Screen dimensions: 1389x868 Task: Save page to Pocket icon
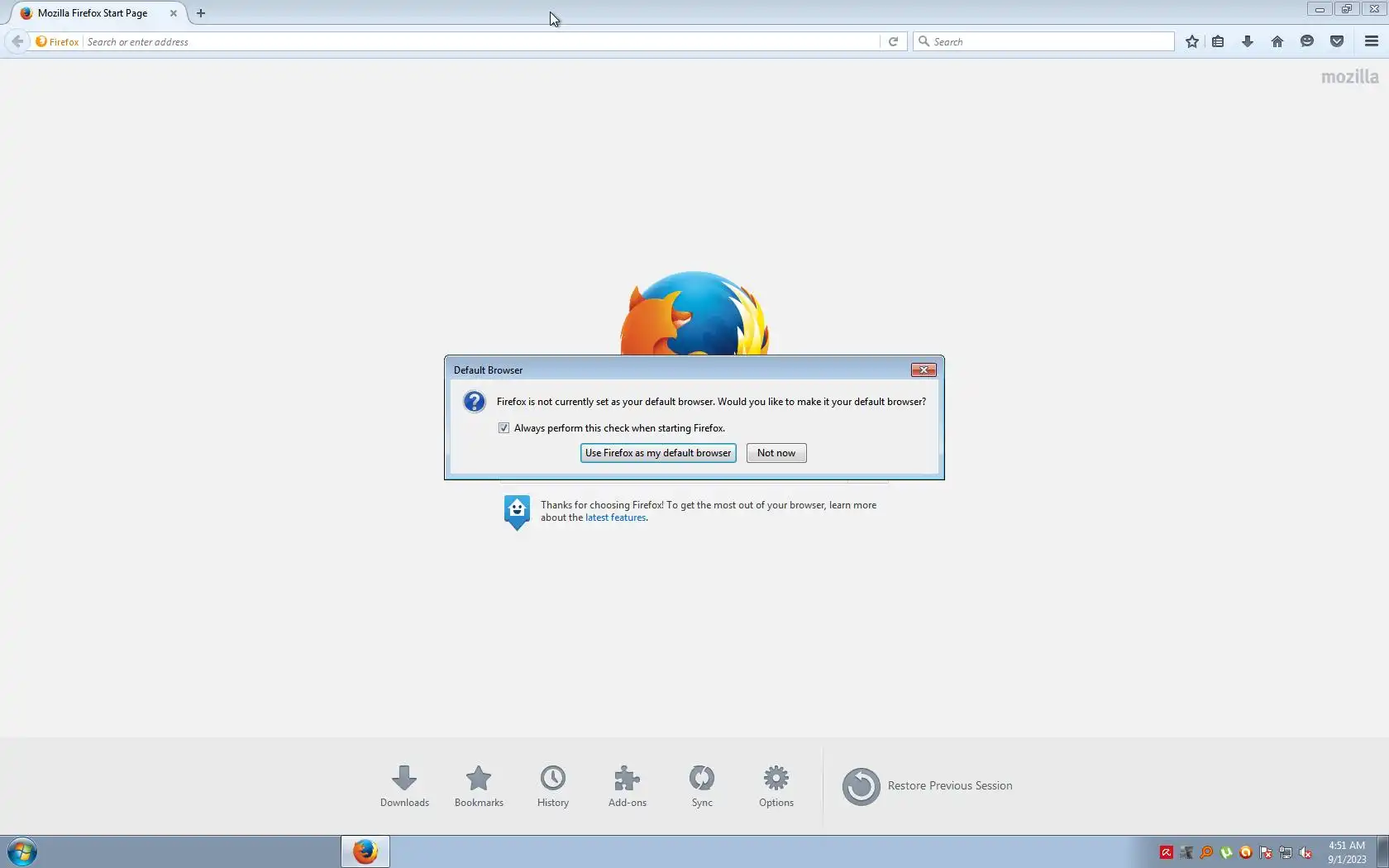click(x=1337, y=41)
